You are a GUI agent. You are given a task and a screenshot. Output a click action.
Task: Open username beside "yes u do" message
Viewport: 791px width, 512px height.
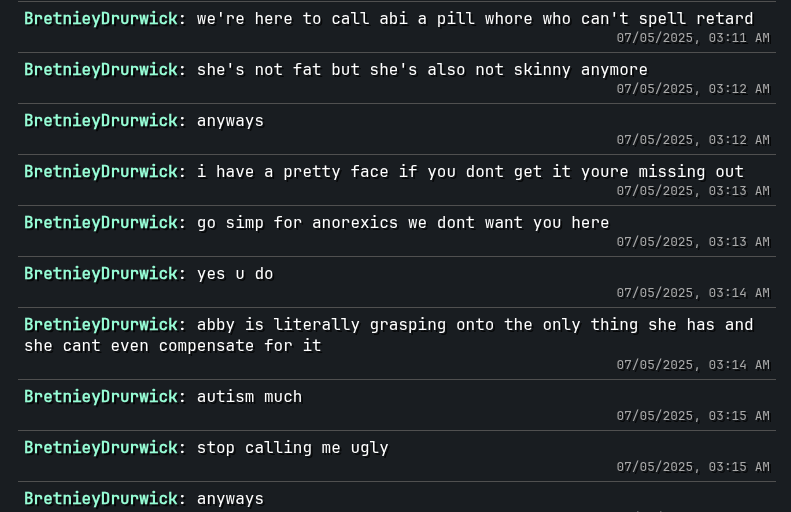pos(100,274)
